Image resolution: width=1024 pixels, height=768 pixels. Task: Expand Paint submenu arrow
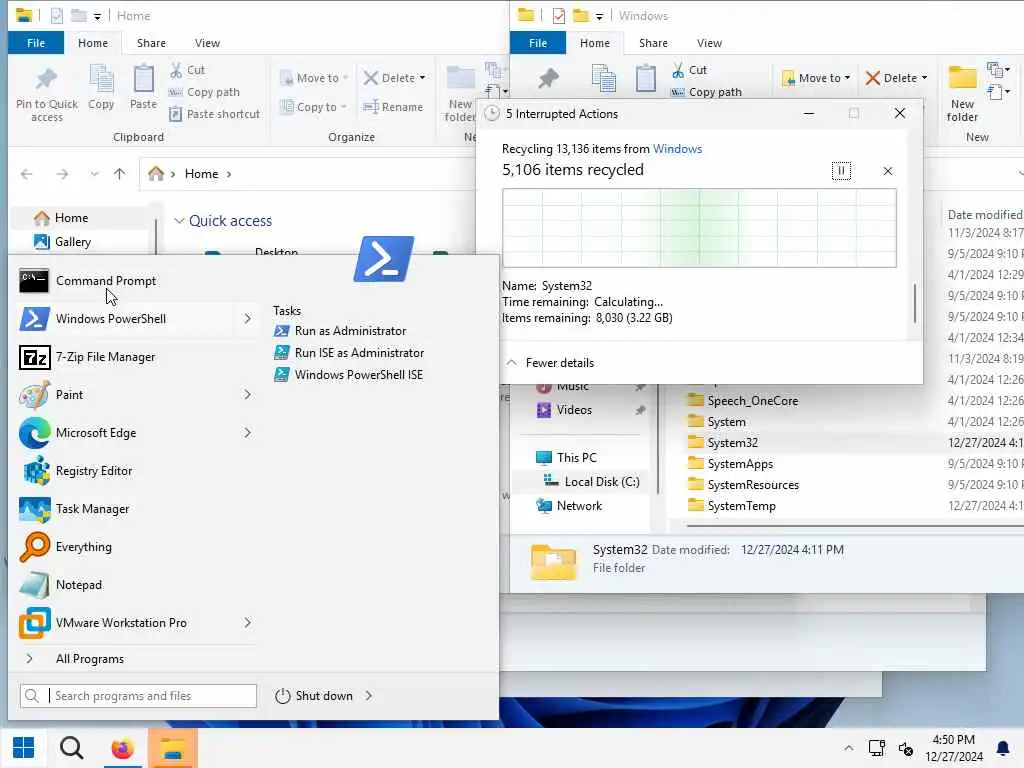pyautogui.click(x=248, y=394)
